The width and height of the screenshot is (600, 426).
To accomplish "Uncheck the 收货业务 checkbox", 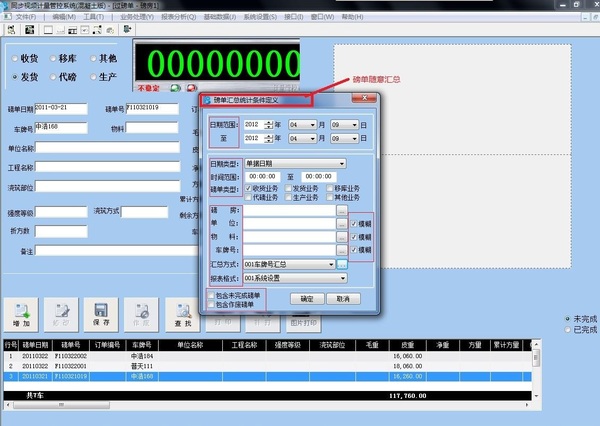I will pyautogui.click(x=248, y=187).
